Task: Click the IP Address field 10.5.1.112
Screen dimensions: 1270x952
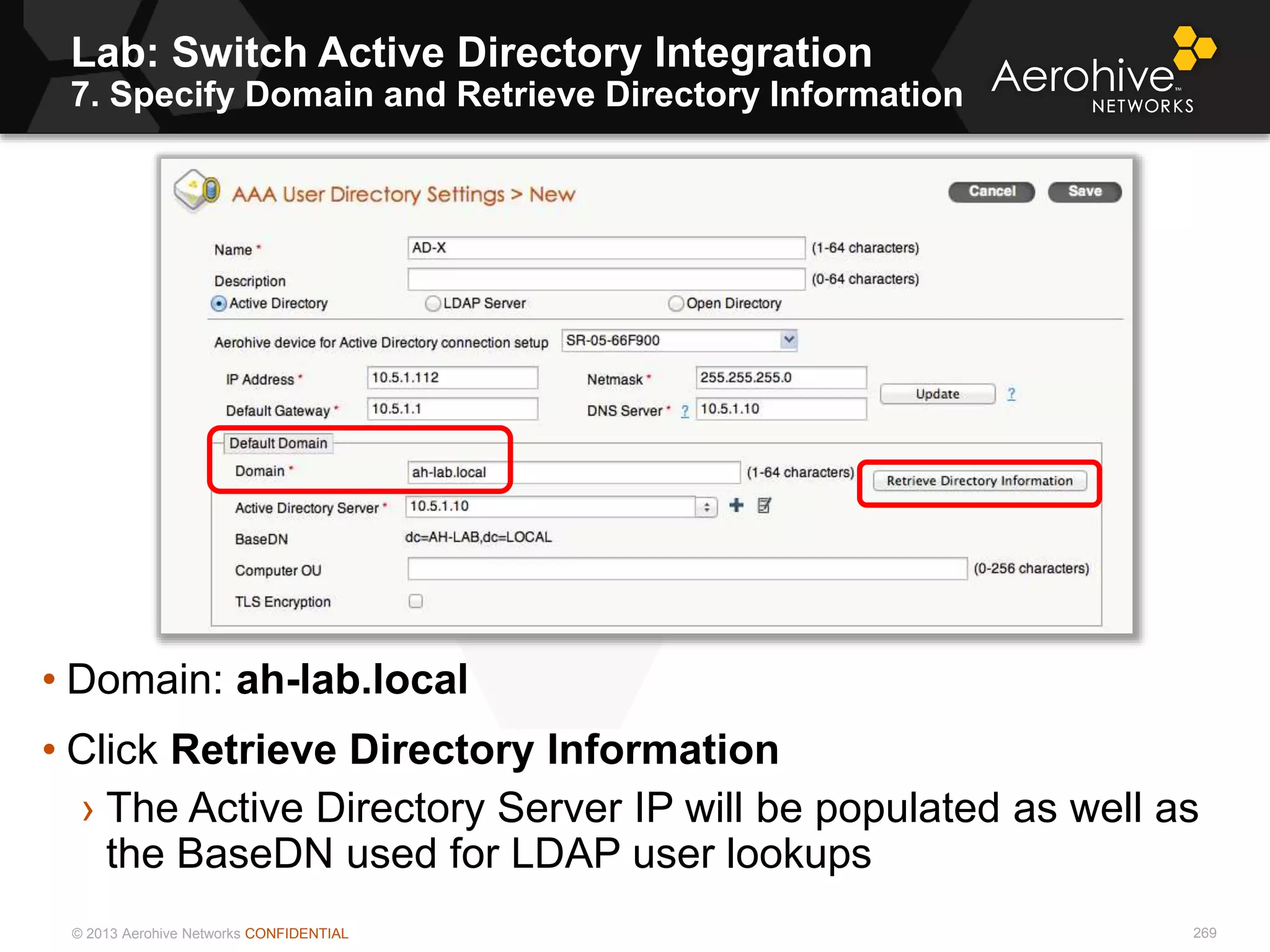Action: (x=453, y=377)
